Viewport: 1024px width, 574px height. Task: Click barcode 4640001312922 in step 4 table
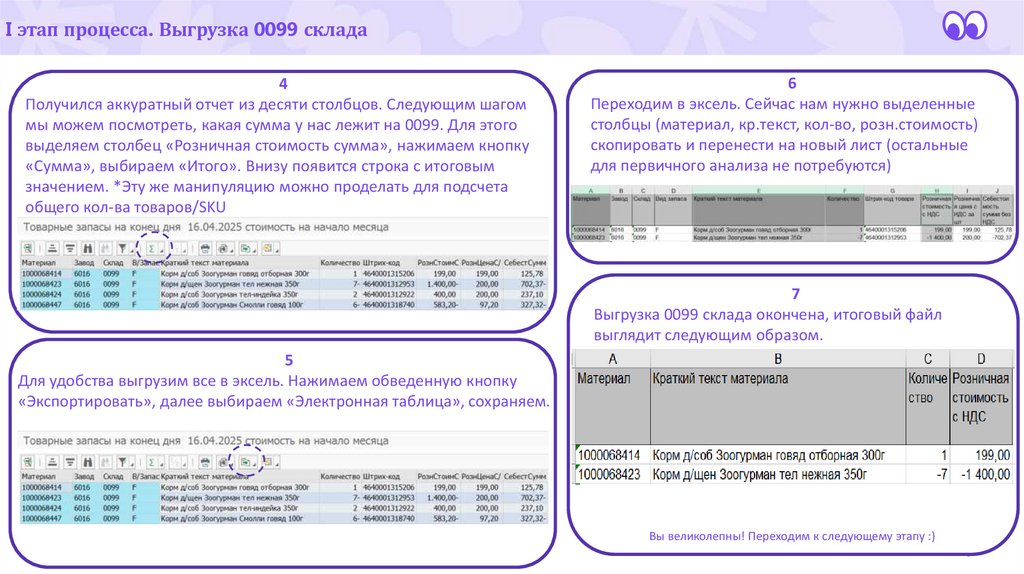click(x=389, y=295)
